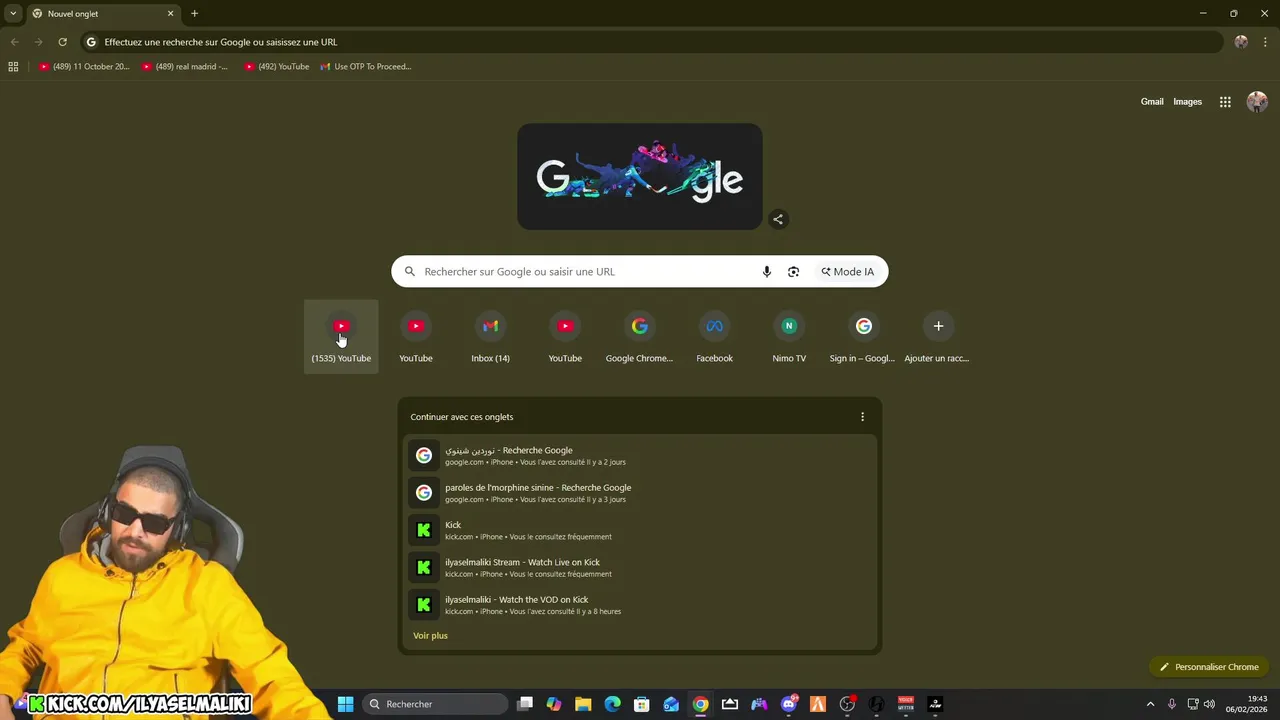This screenshot has width=1280, height=720.
Task: Open the Chrome apps grid in the bookmarks bar
Action: pos(13,67)
